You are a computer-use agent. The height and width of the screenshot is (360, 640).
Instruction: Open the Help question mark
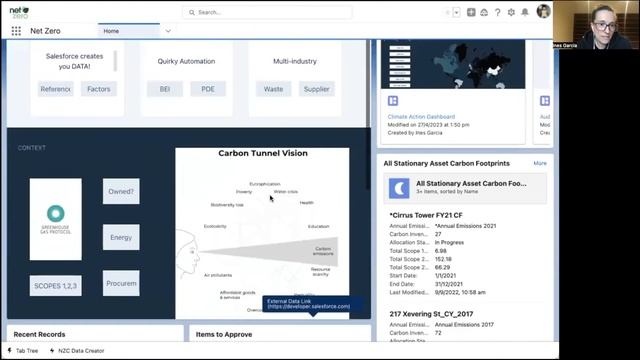tap(498, 13)
